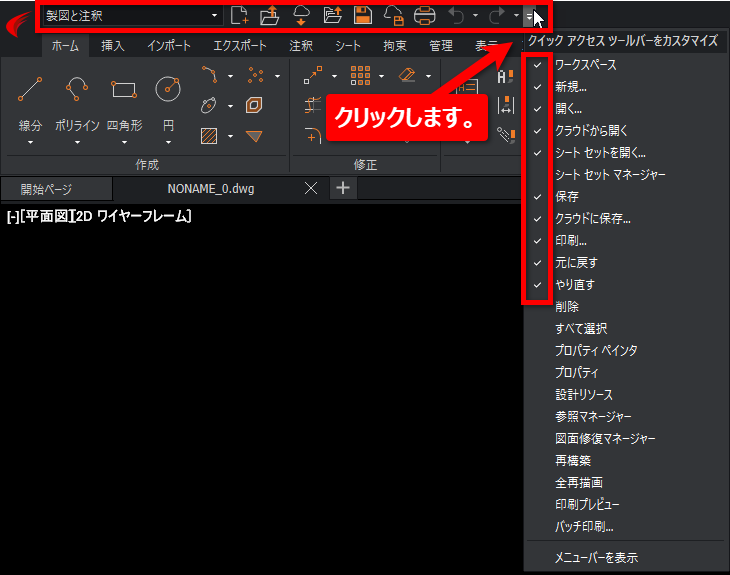Add new drawing tab with plus button

pos(342,188)
